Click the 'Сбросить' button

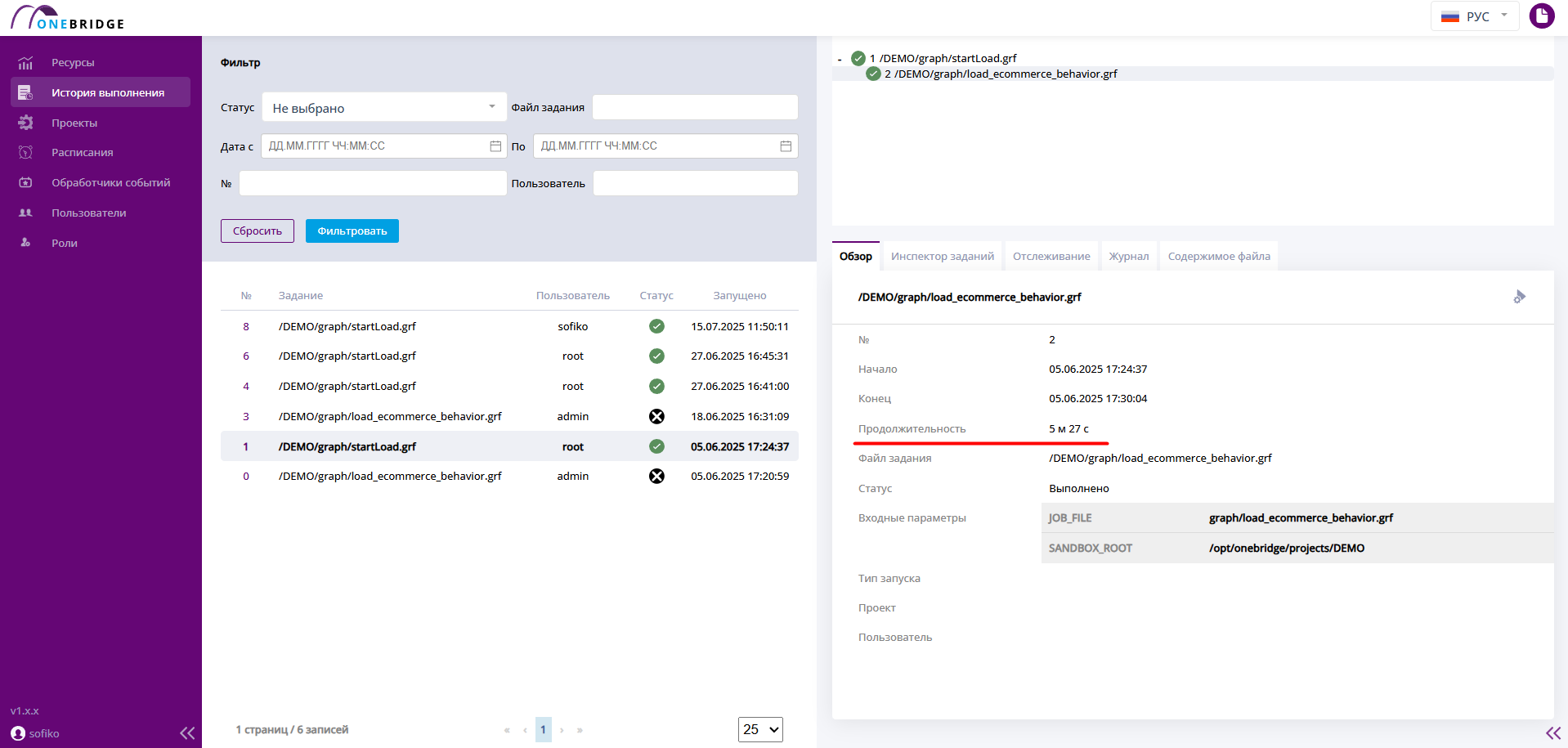coord(258,231)
